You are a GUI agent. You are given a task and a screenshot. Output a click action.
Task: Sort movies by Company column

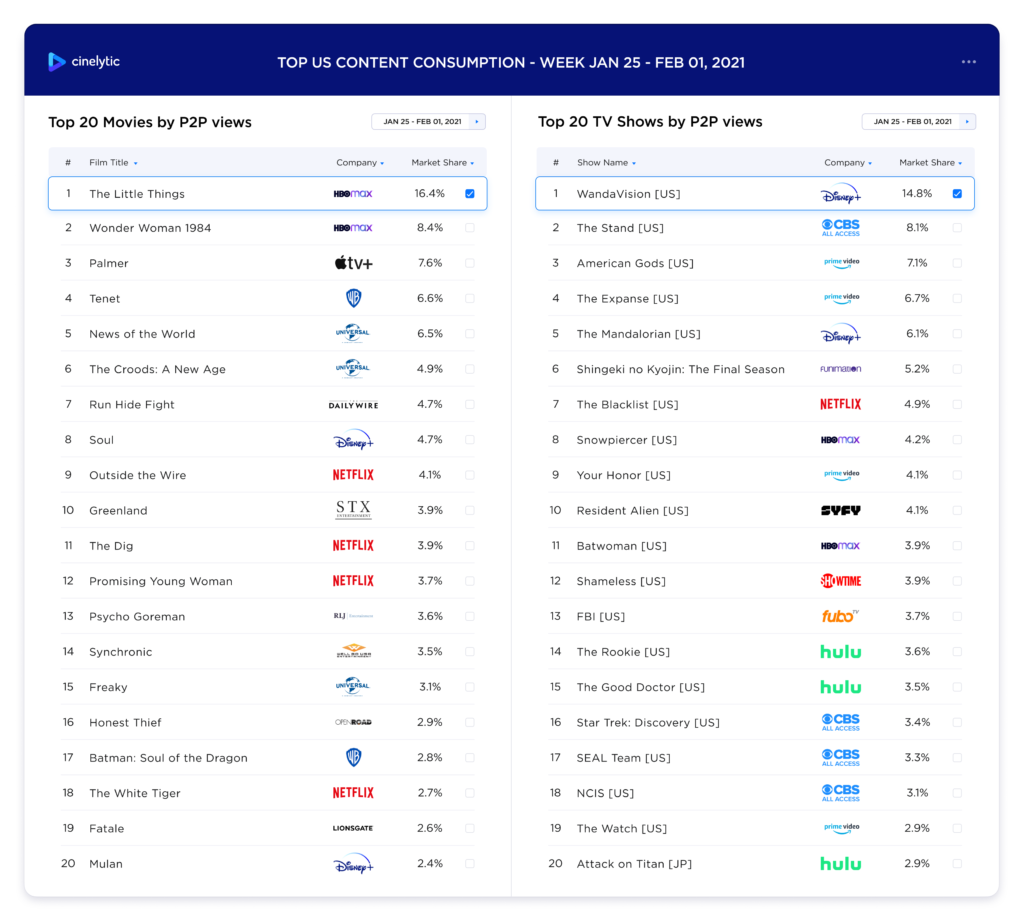click(360, 163)
